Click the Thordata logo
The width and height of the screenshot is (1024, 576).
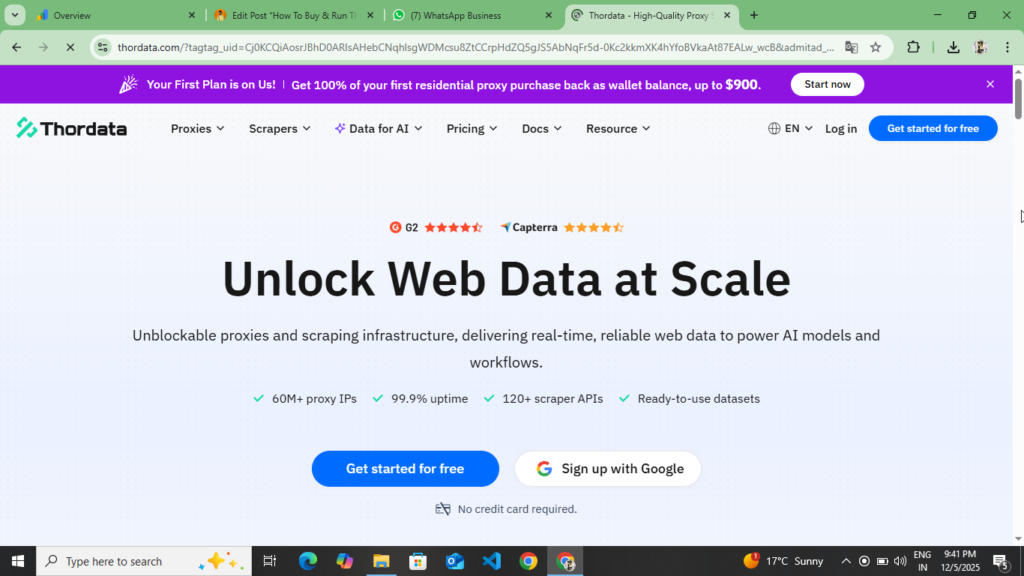(x=71, y=128)
